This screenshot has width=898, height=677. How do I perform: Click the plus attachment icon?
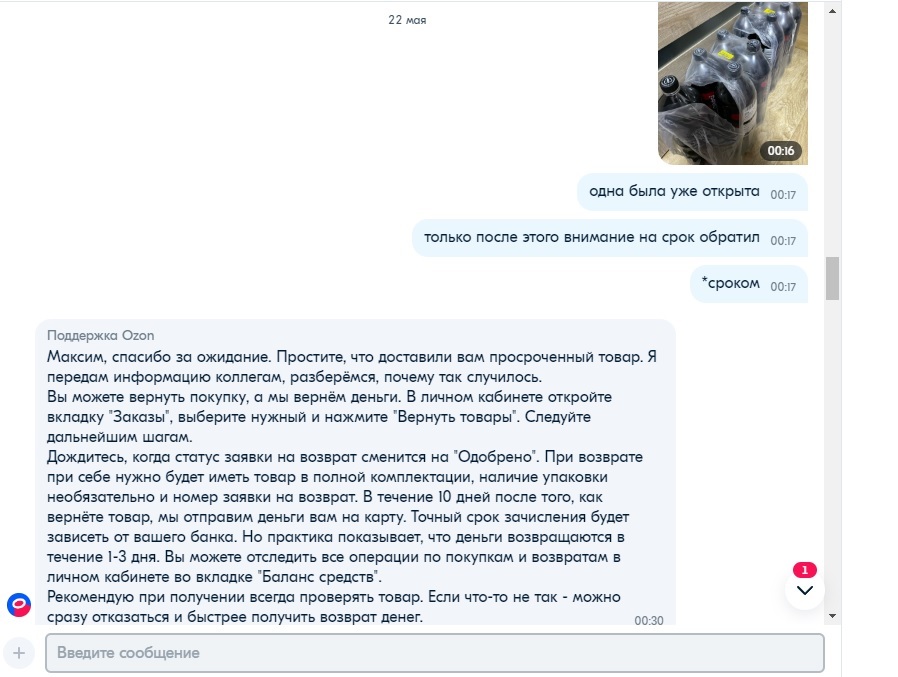pos(19,652)
